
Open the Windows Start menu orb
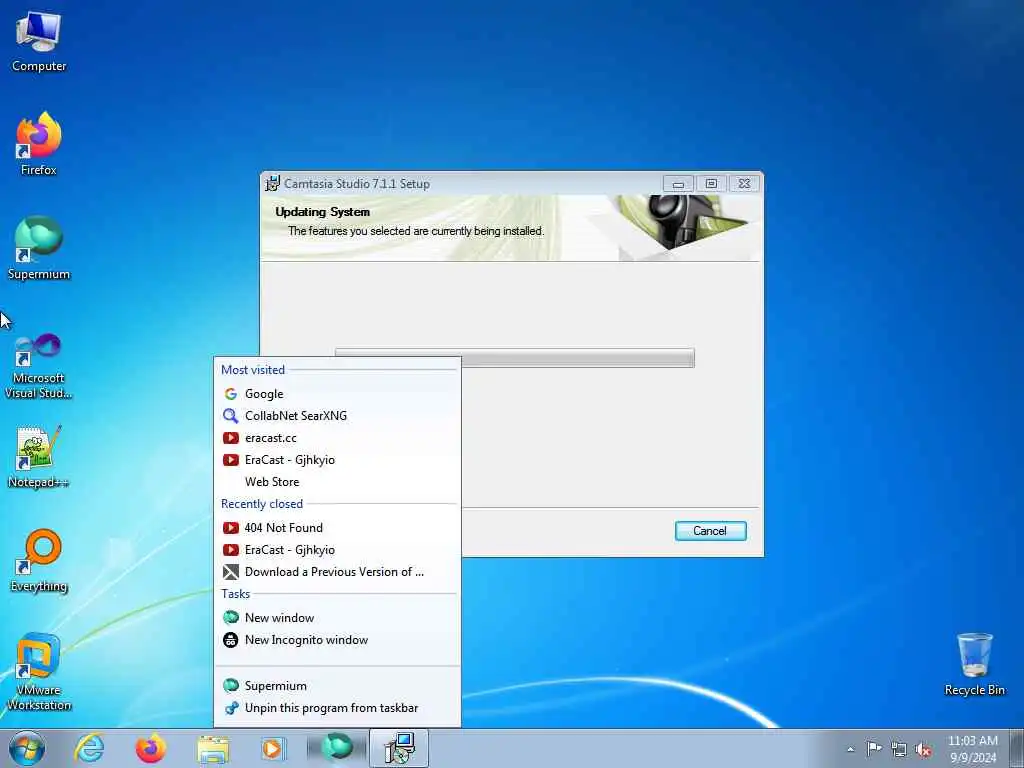click(x=27, y=748)
